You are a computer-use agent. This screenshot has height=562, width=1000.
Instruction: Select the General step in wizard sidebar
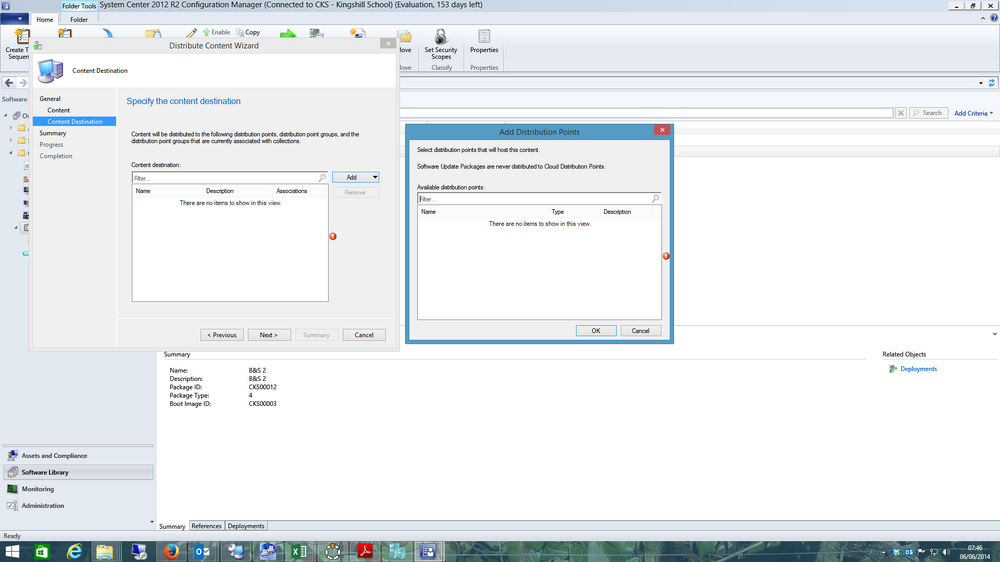tap(50, 99)
